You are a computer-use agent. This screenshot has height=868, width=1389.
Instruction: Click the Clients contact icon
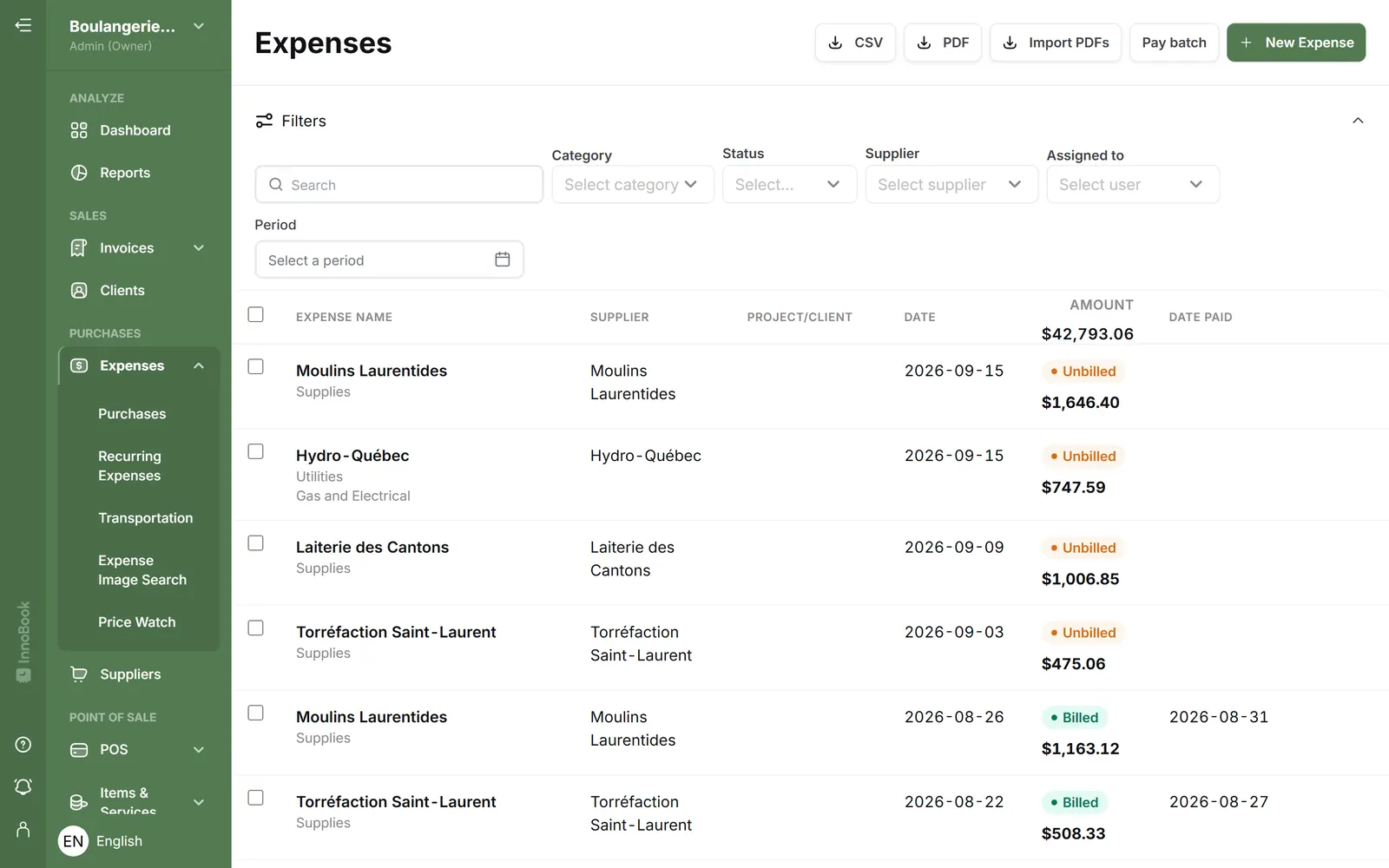79,291
